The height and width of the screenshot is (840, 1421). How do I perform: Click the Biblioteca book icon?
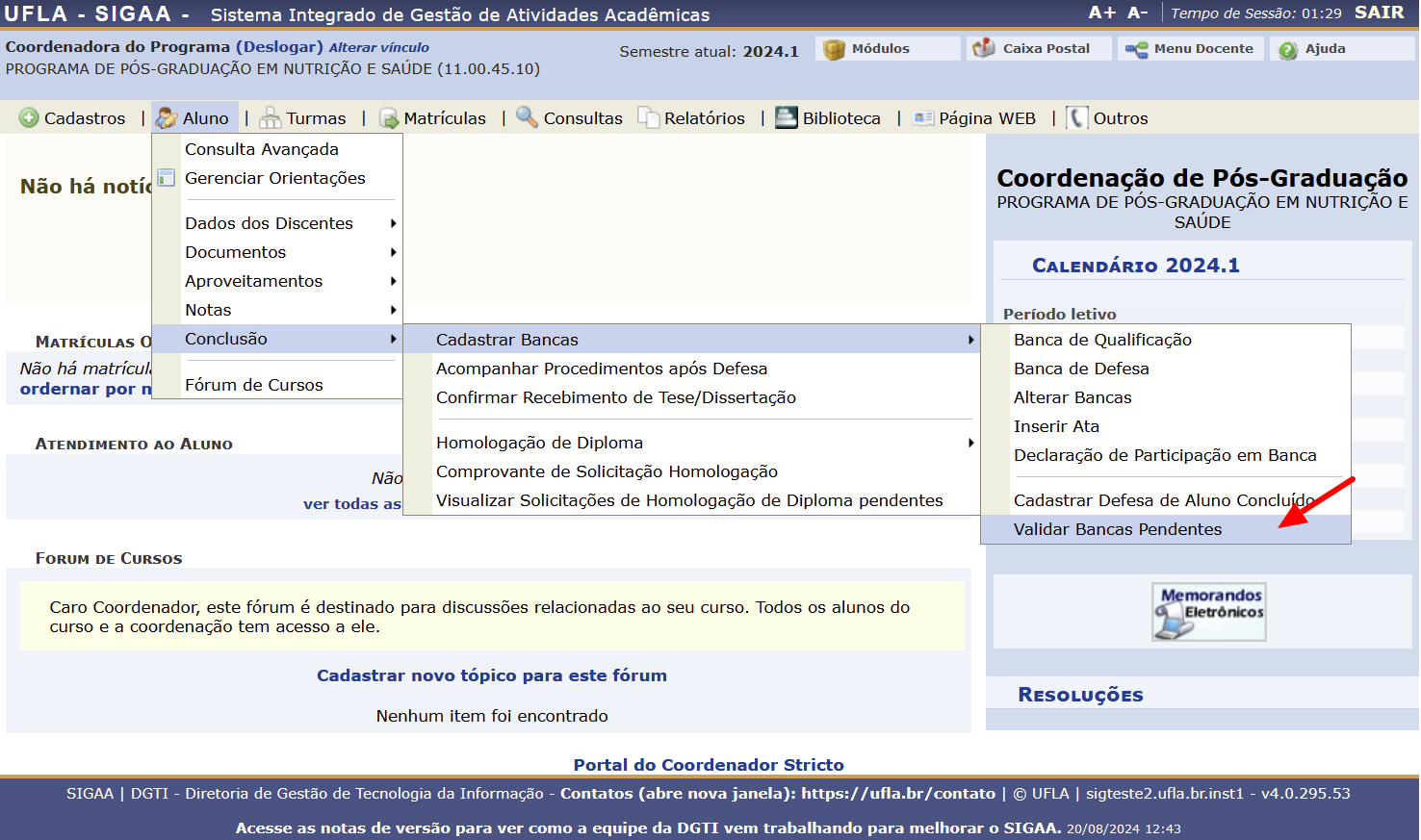click(787, 117)
